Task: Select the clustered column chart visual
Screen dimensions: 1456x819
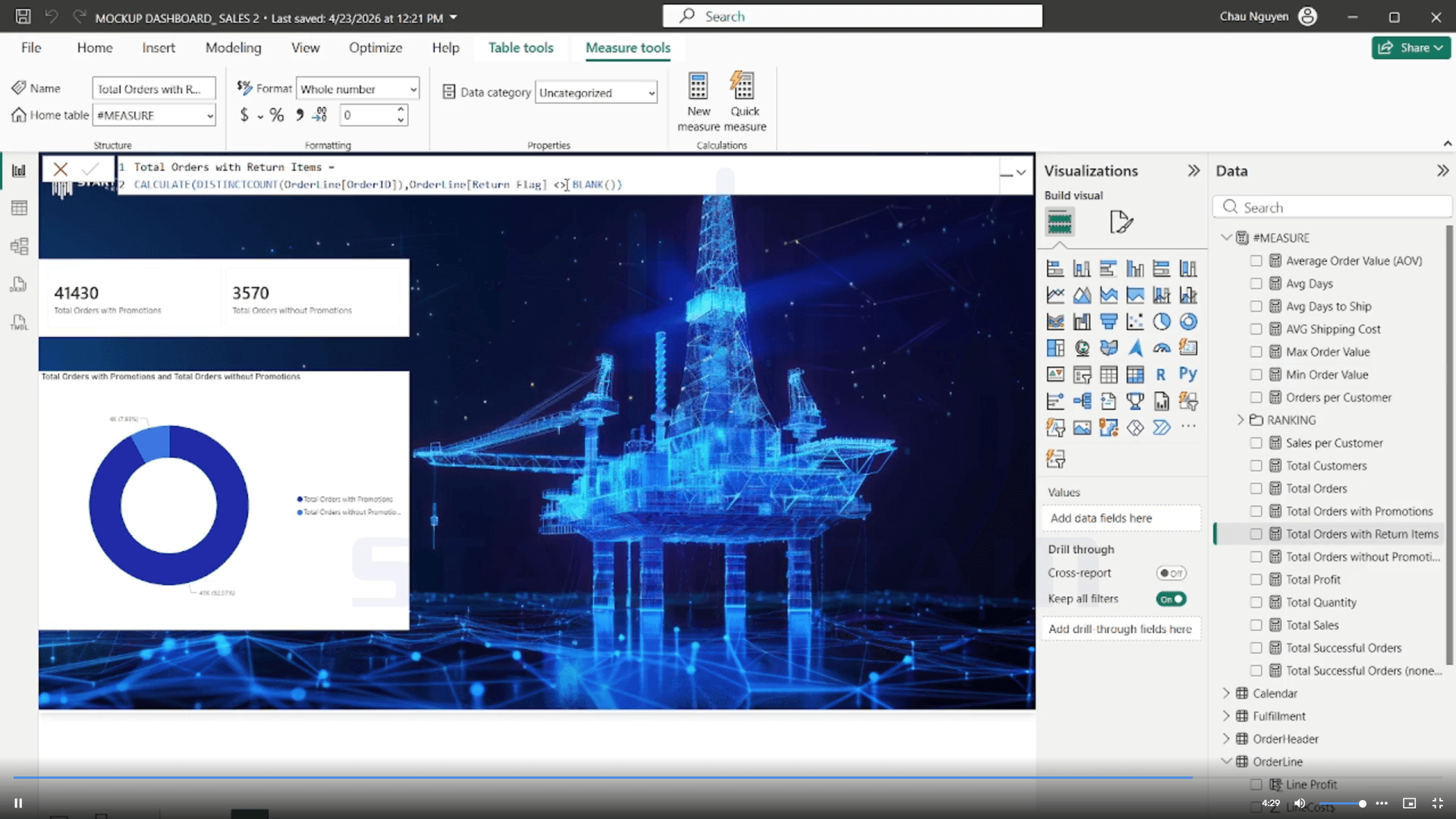Action: [x=1134, y=269]
